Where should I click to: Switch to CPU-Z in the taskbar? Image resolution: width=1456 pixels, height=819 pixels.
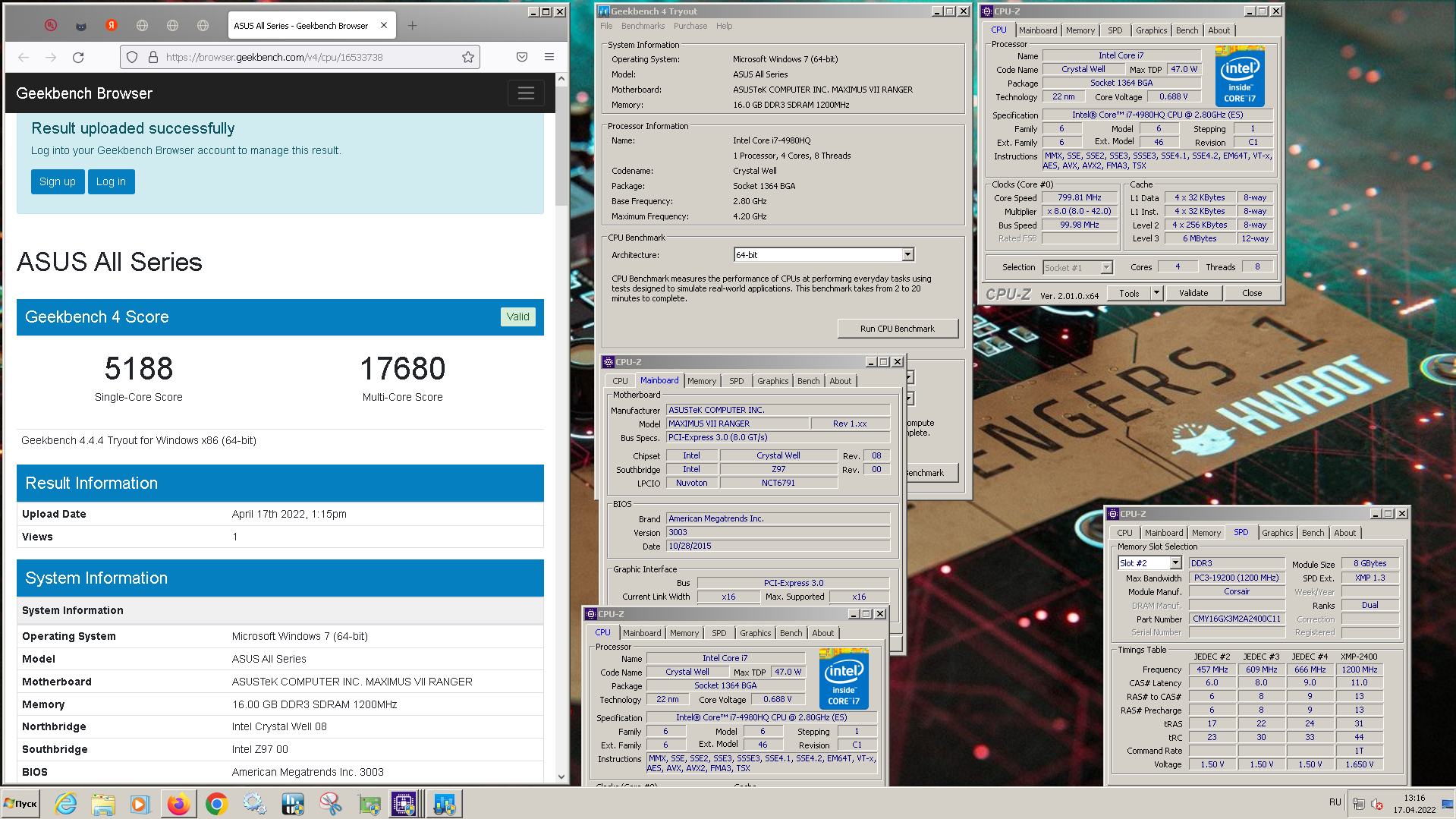(x=405, y=804)
